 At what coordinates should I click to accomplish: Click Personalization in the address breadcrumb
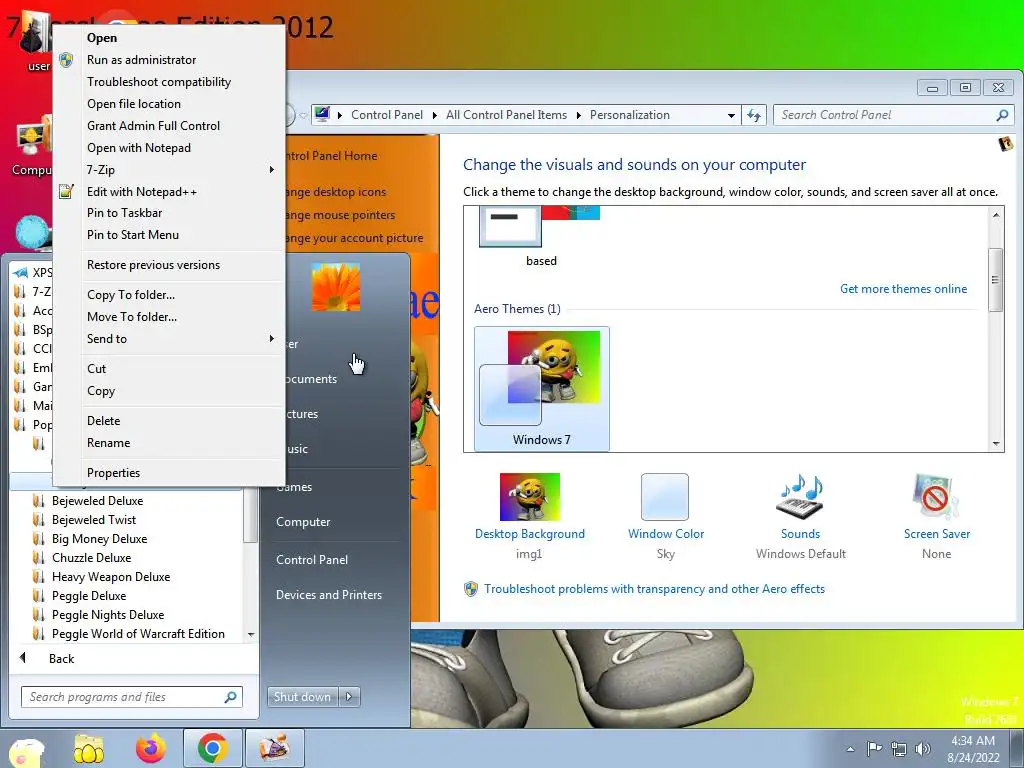[x=630, y=115]
